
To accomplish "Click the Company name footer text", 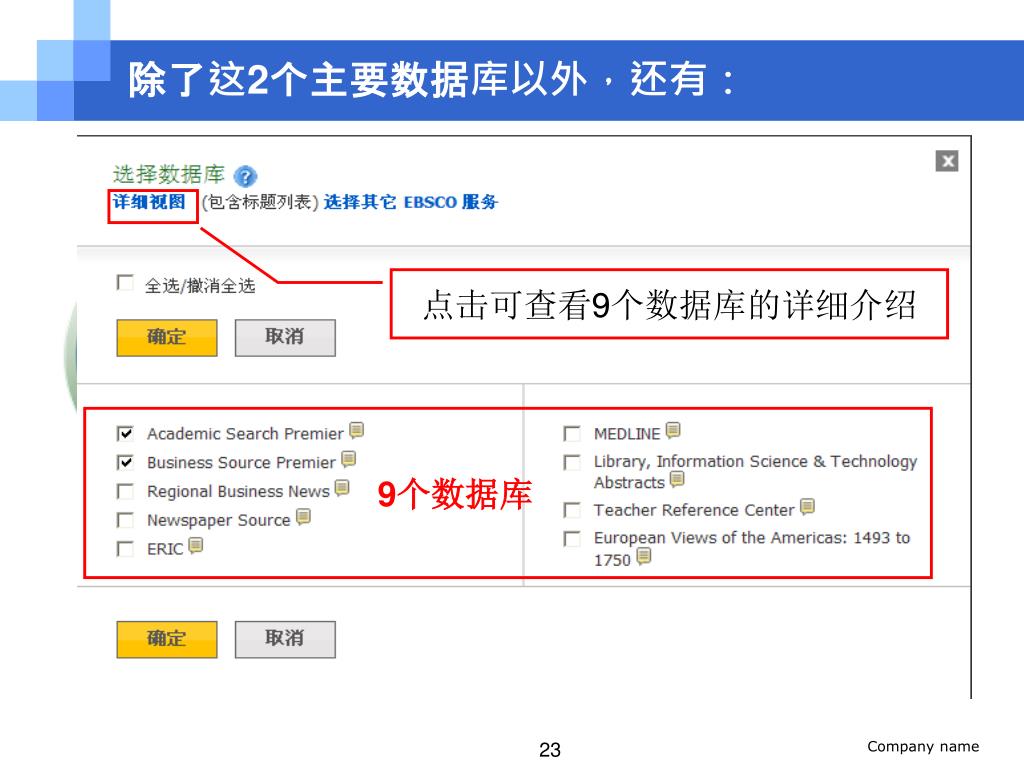I will (923, 746).
